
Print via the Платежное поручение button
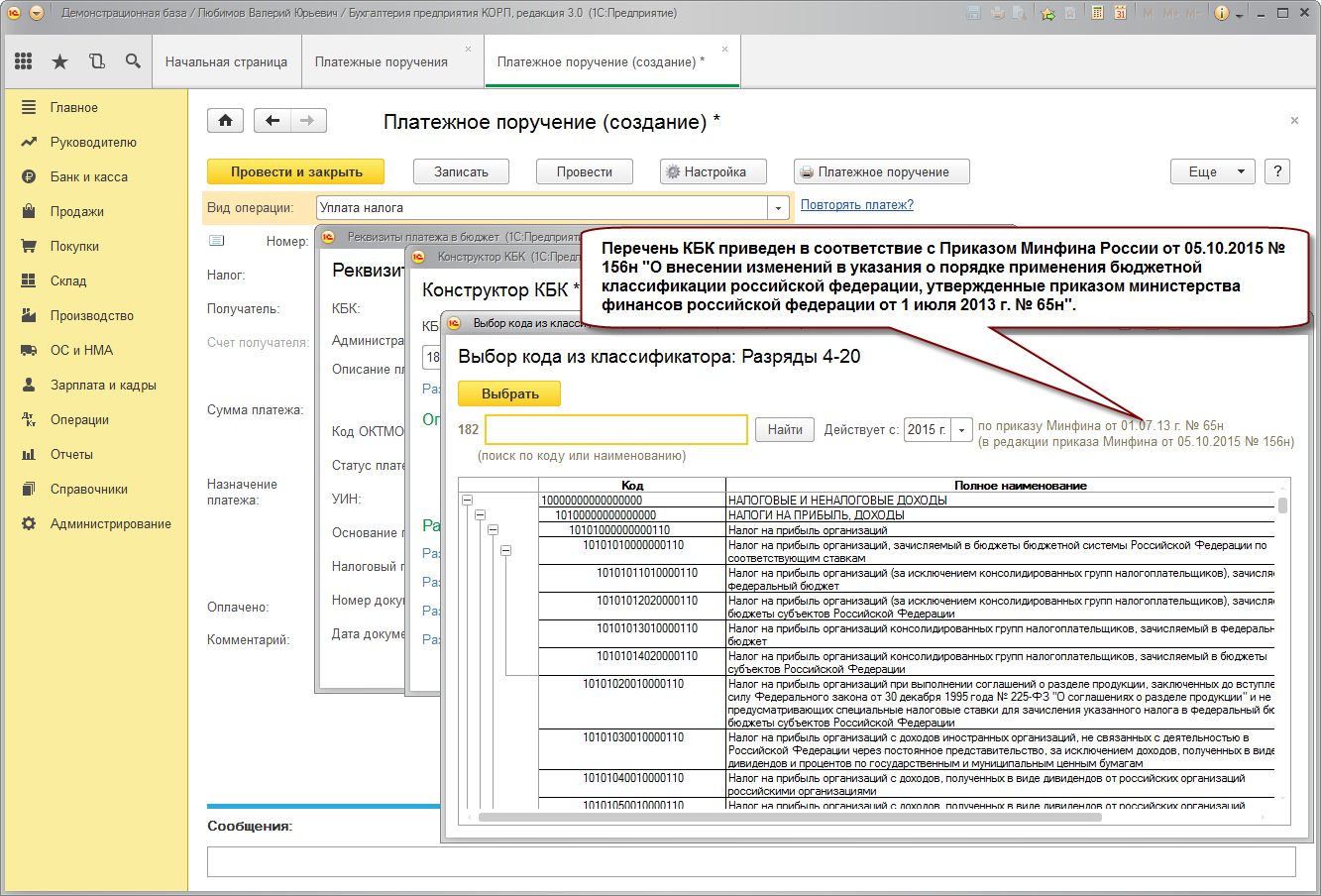click(x=882, y=171)
